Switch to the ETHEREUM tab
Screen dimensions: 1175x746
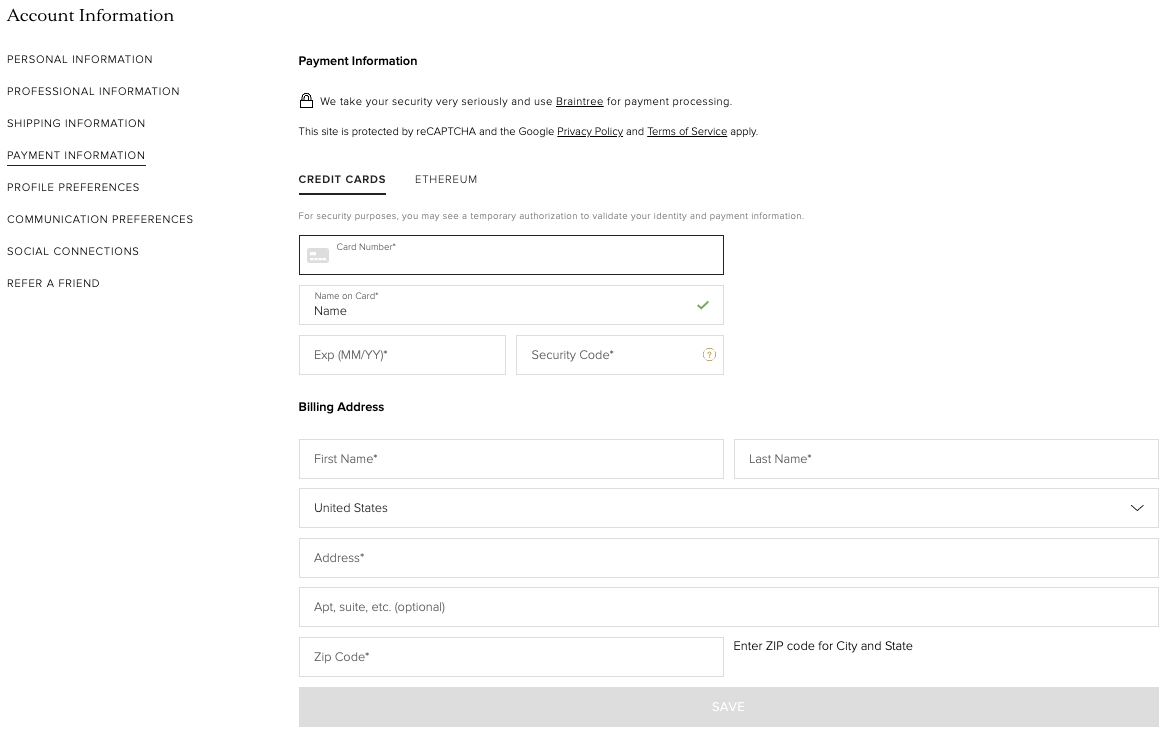click(x=445, y=179)
